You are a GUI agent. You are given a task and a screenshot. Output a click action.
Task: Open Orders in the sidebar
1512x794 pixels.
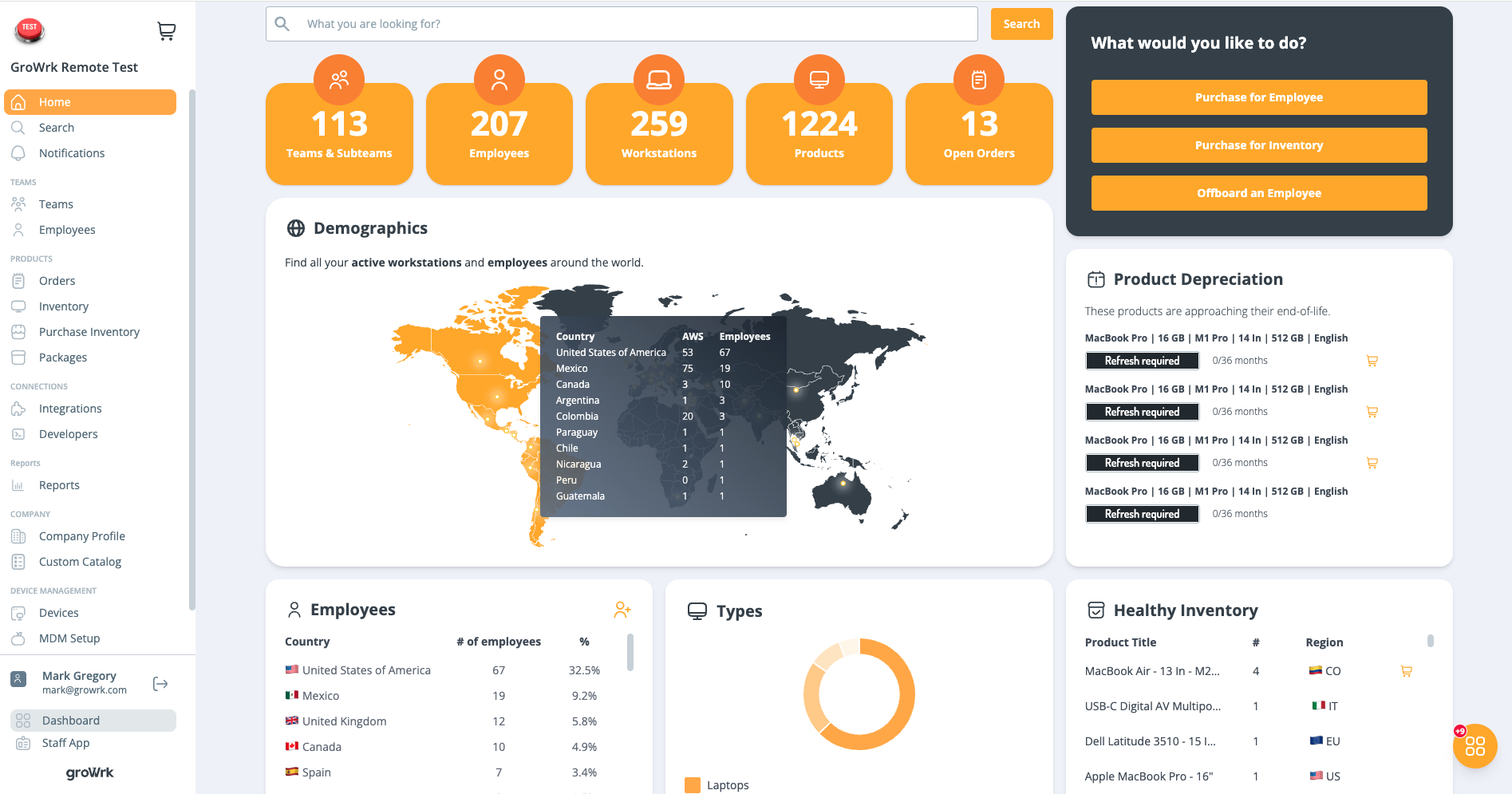(x=90, y=281)
